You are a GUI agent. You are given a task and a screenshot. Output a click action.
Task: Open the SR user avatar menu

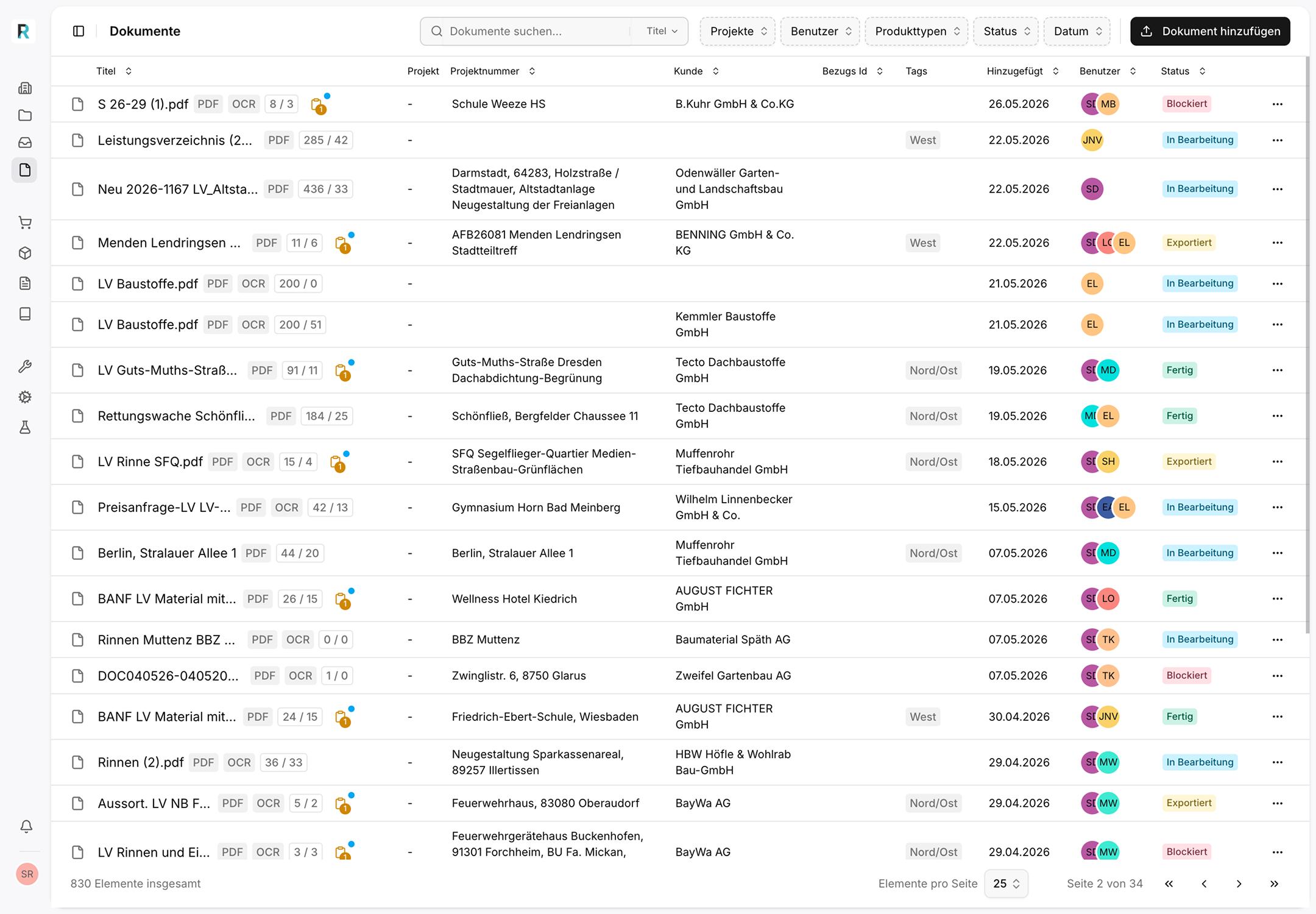[27, 874]
